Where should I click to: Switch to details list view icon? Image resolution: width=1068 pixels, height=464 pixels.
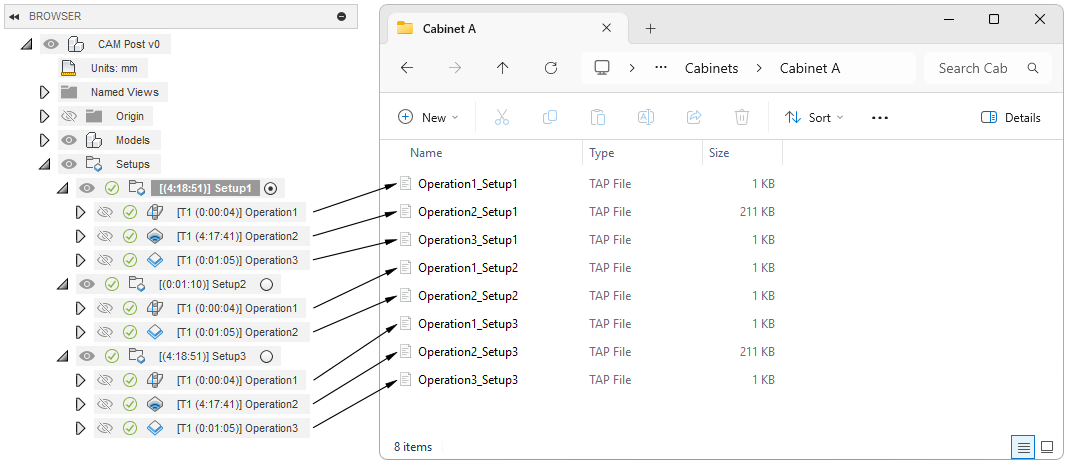tap(1023, 446)
